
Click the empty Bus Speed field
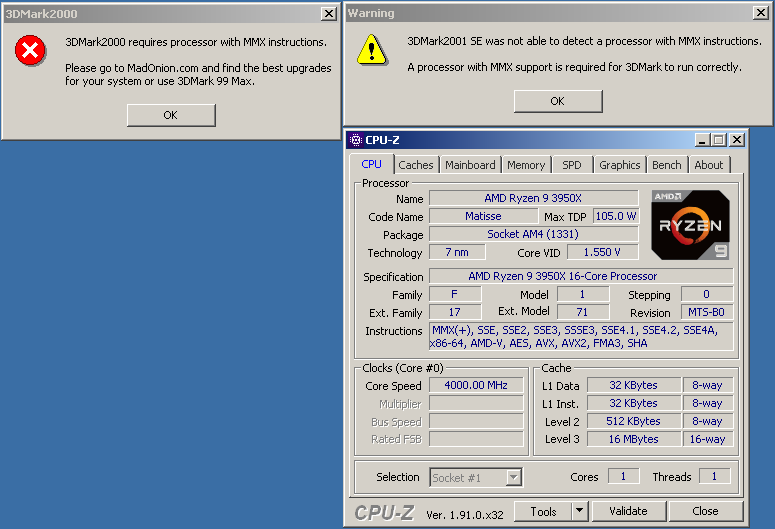tap(476, 421)
